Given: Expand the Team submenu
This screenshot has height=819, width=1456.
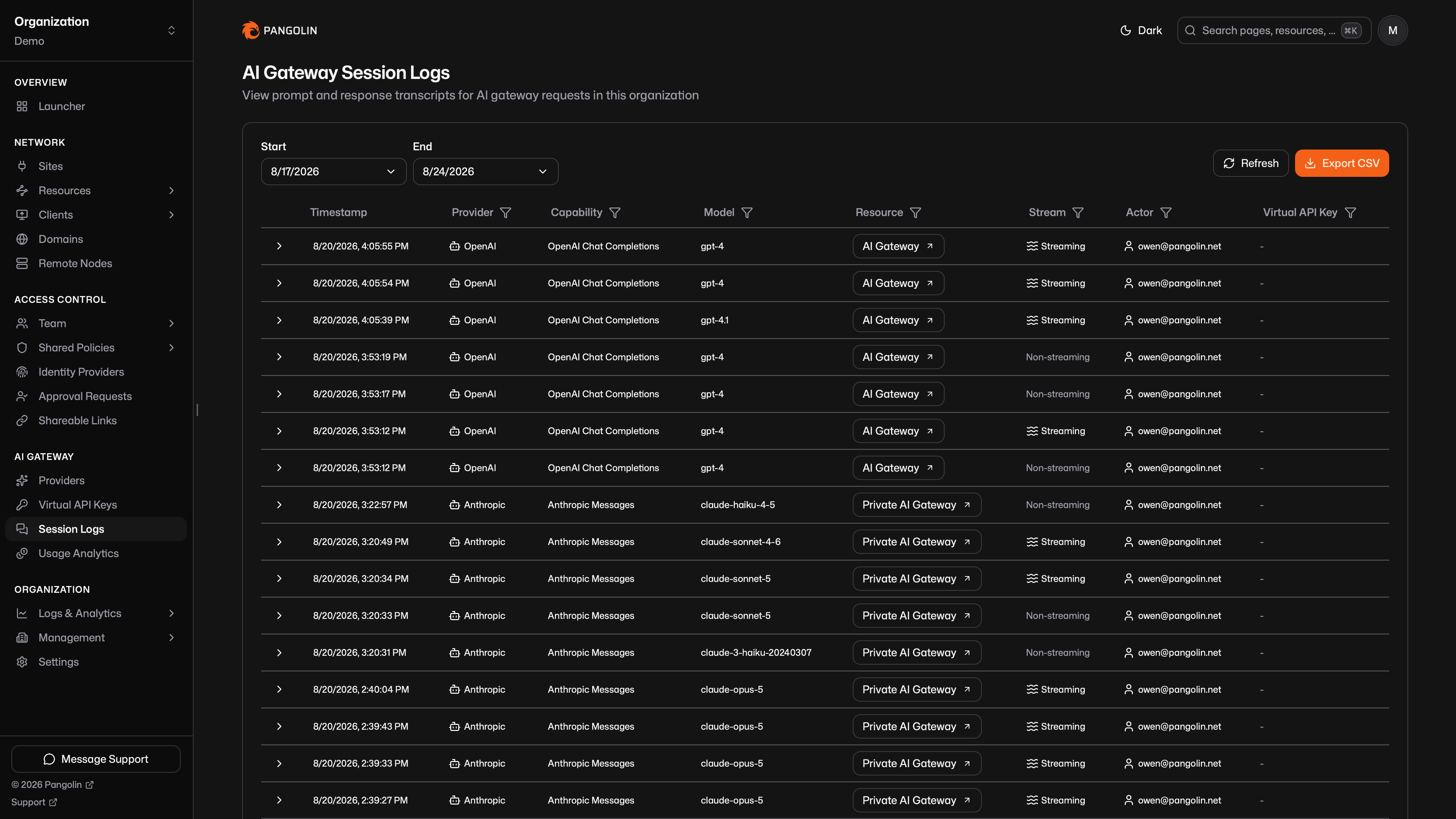Looking at the screenshot, I should point(96,323).
